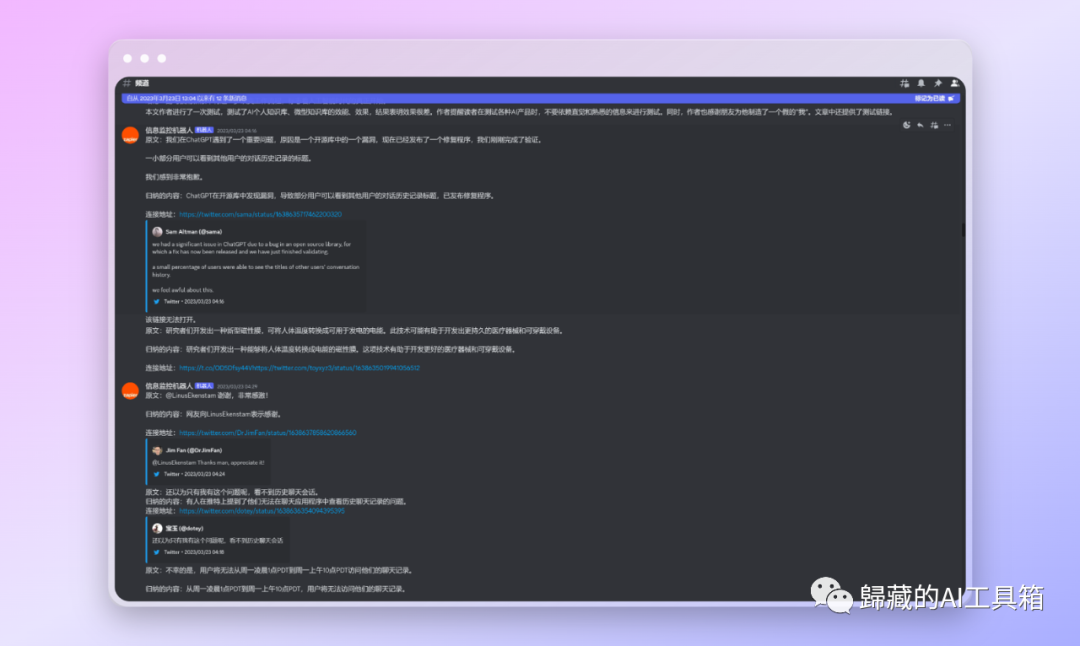
Task: Click the Sam Altman (@sama) embed author name
Action: [194, 232]
